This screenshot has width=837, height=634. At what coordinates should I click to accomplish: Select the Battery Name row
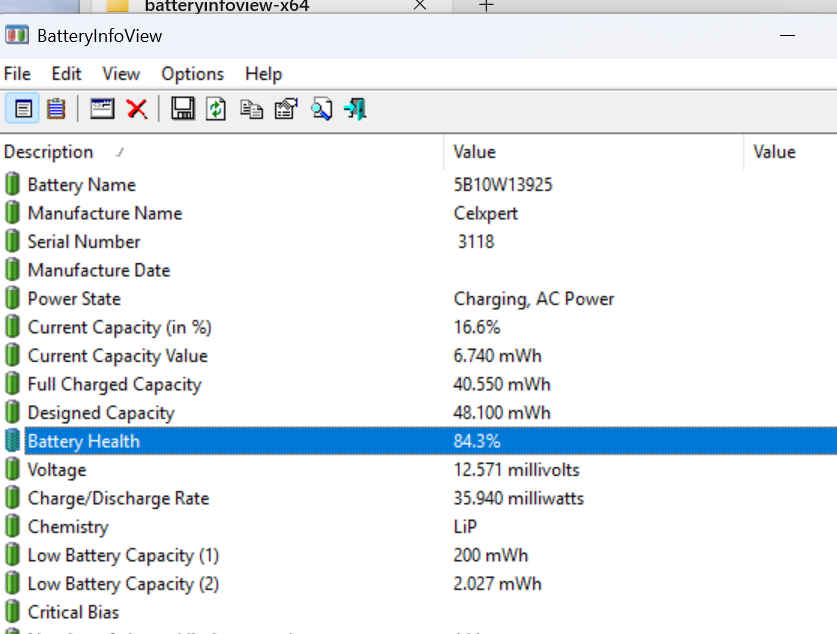418,184
